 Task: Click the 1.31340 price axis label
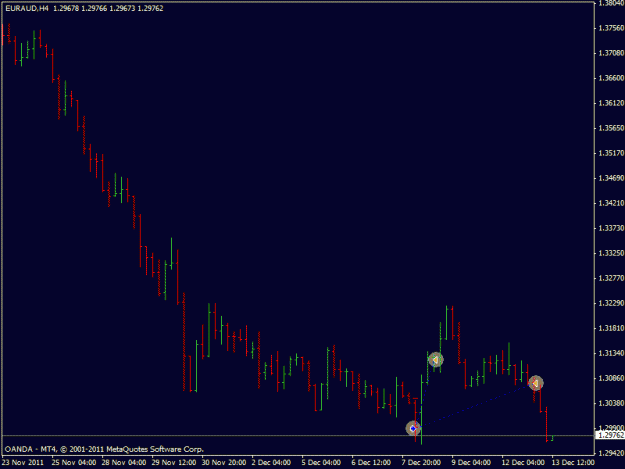pos(611,353)
